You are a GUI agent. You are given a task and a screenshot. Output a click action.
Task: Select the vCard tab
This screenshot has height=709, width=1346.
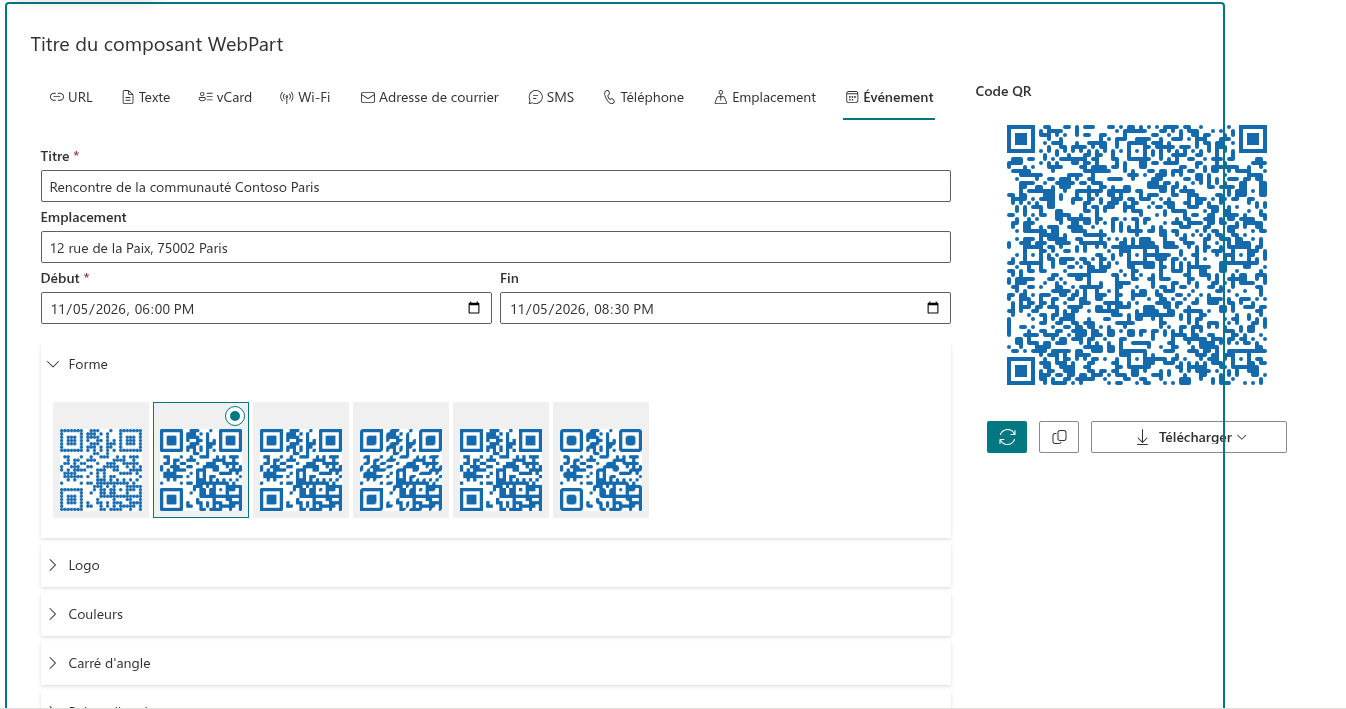click(x=225, y=97)
